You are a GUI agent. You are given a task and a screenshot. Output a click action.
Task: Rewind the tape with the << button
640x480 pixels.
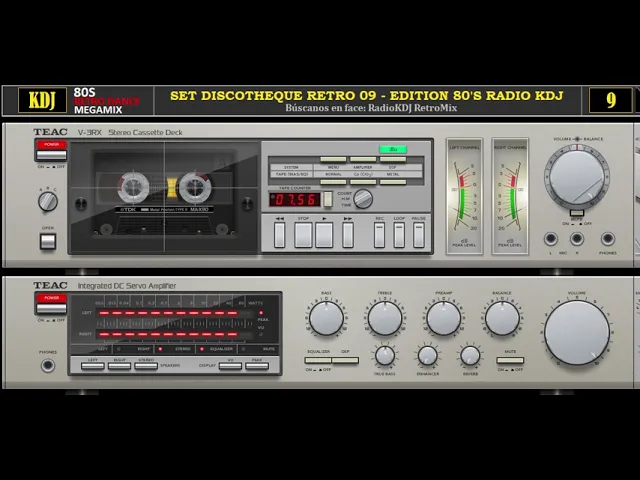tap(280, 235)
